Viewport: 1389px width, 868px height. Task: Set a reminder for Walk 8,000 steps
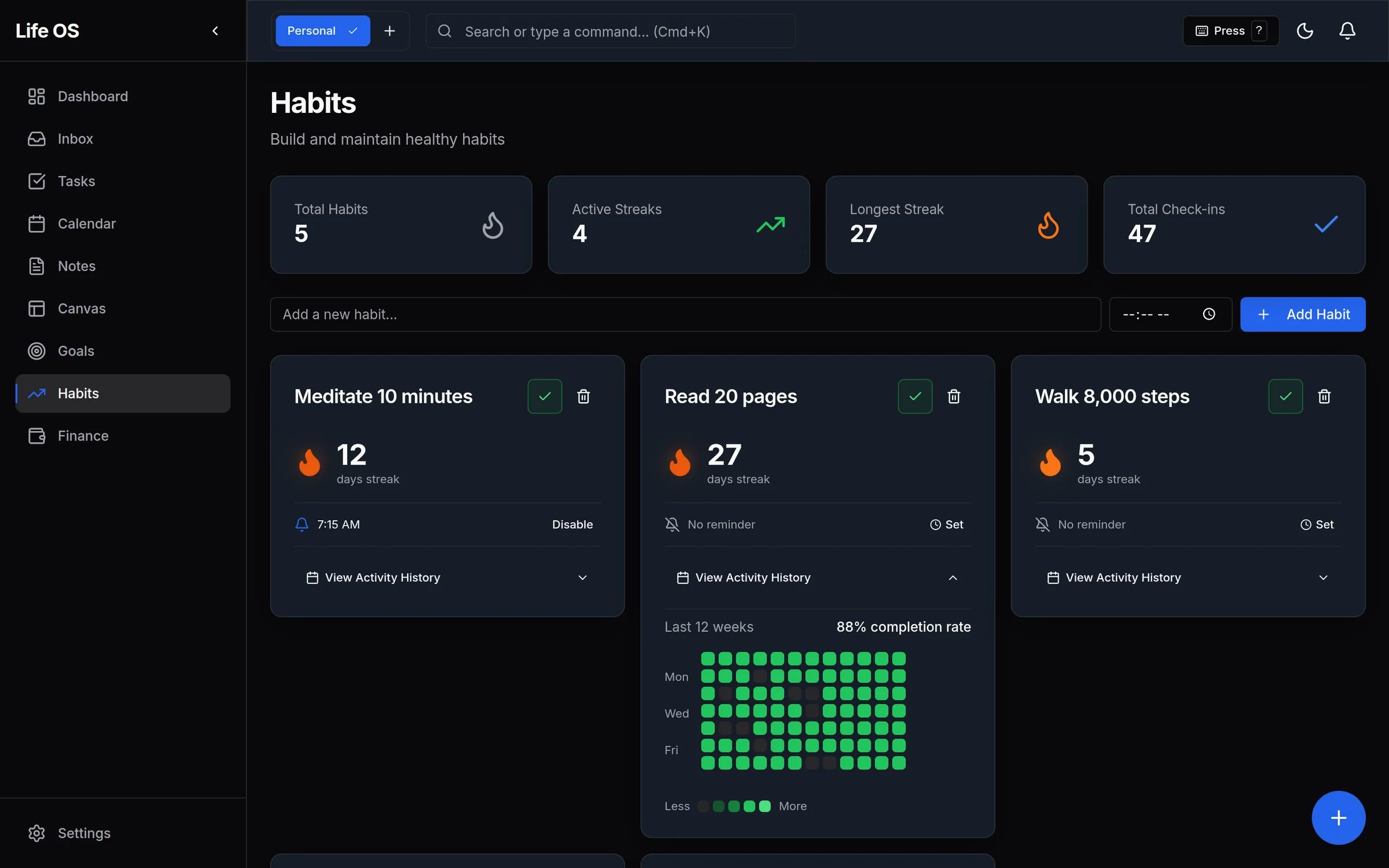coord(1317,524)
